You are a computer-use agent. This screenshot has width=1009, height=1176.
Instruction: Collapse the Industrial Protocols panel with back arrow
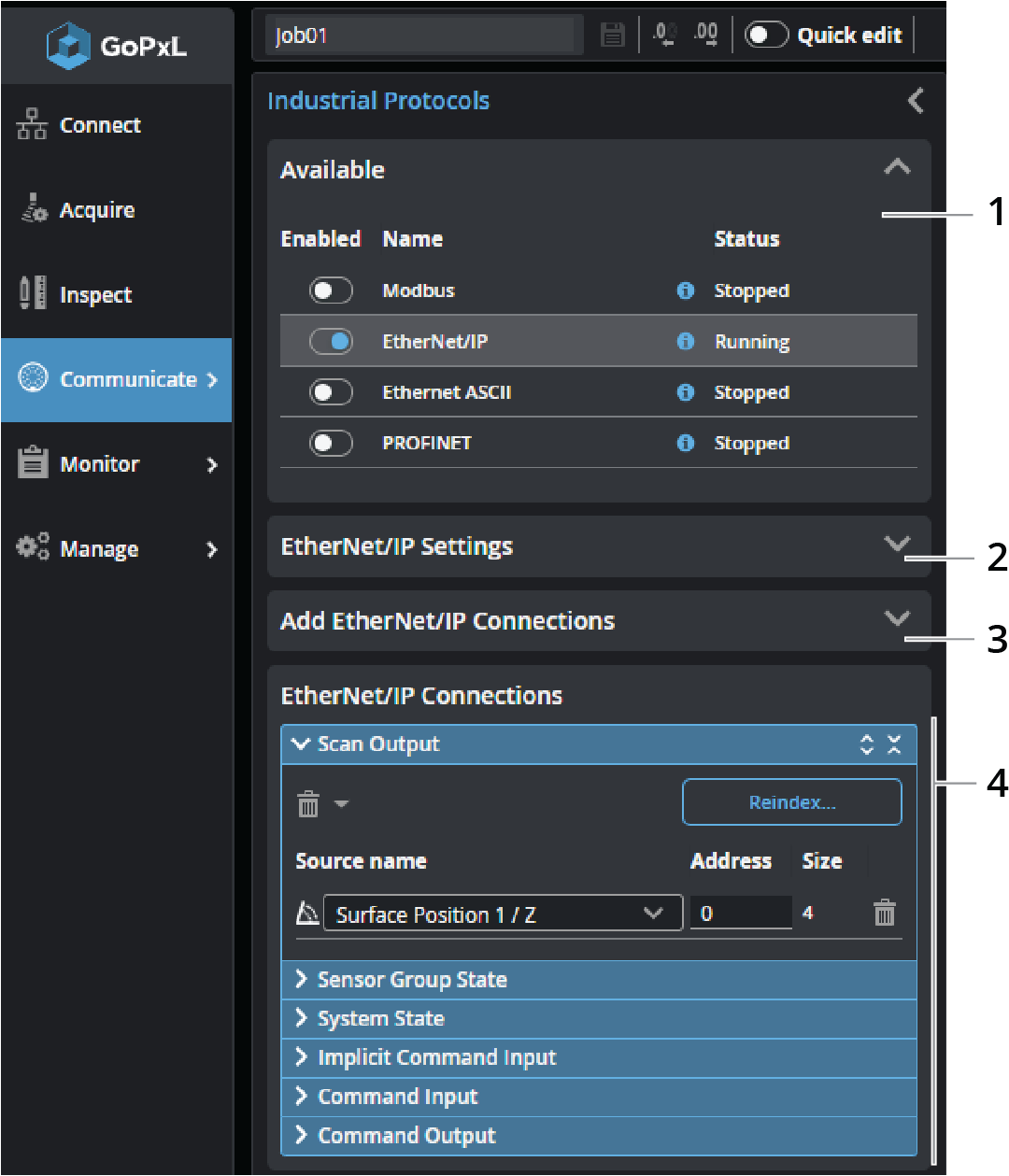(x=916, y=101)
